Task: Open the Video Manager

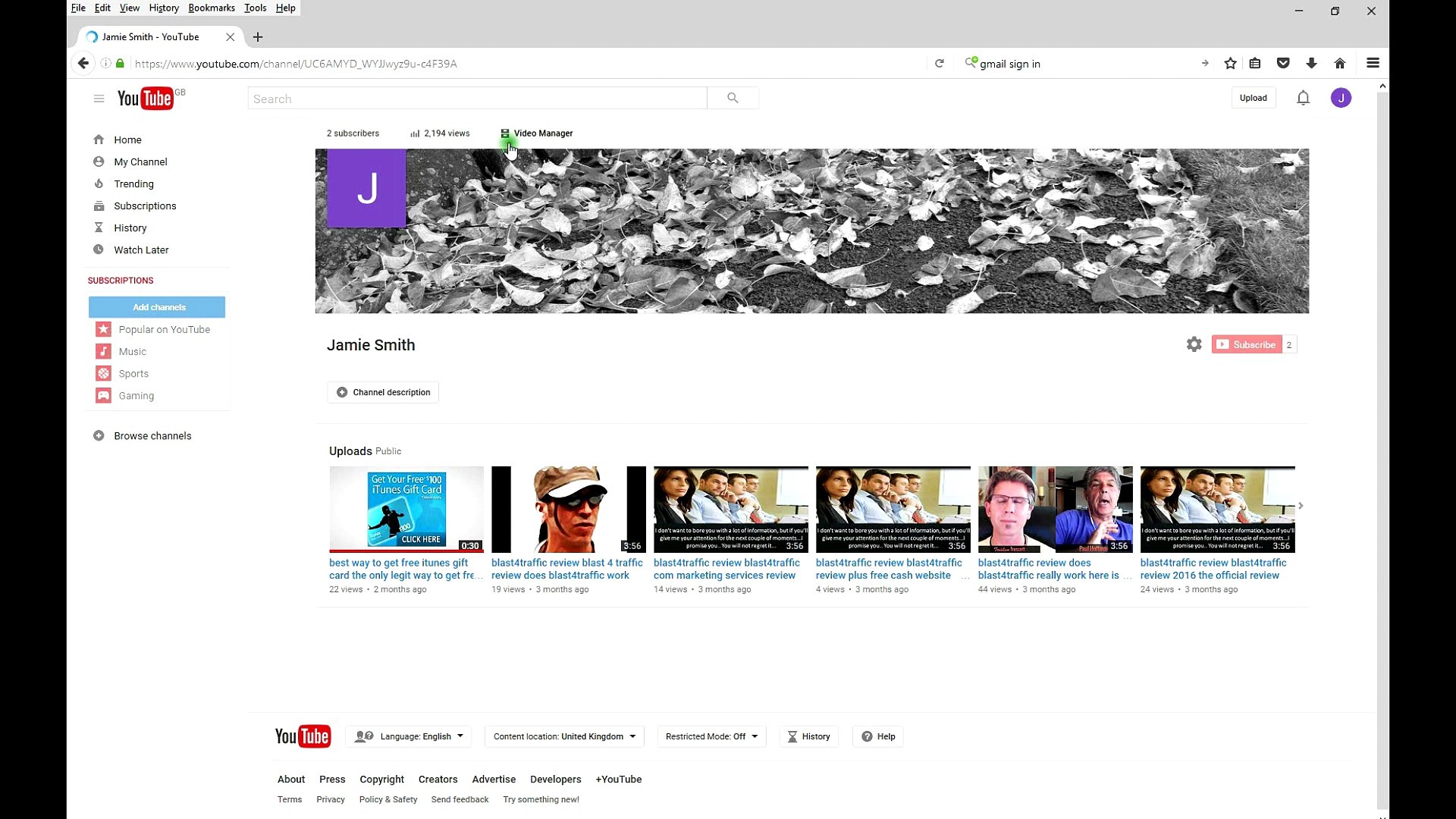Action: click(537, 133)
